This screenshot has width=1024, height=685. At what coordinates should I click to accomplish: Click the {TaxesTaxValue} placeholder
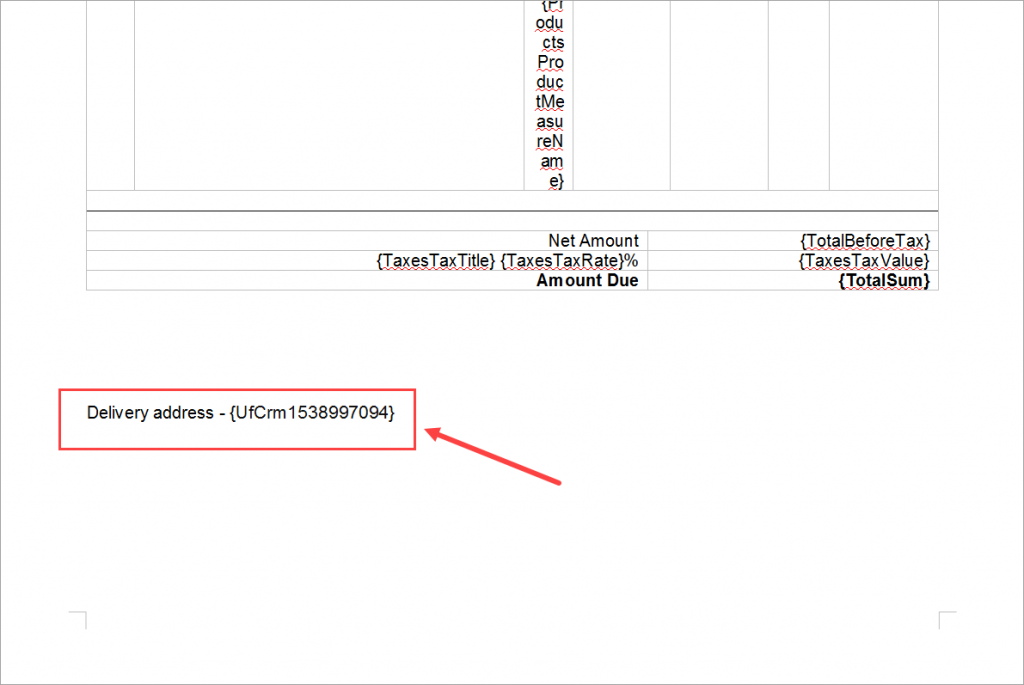863,261
